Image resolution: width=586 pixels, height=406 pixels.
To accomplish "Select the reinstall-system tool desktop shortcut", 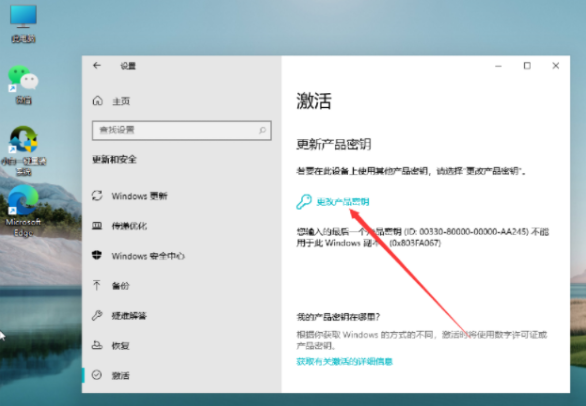I will pos(23,151).
